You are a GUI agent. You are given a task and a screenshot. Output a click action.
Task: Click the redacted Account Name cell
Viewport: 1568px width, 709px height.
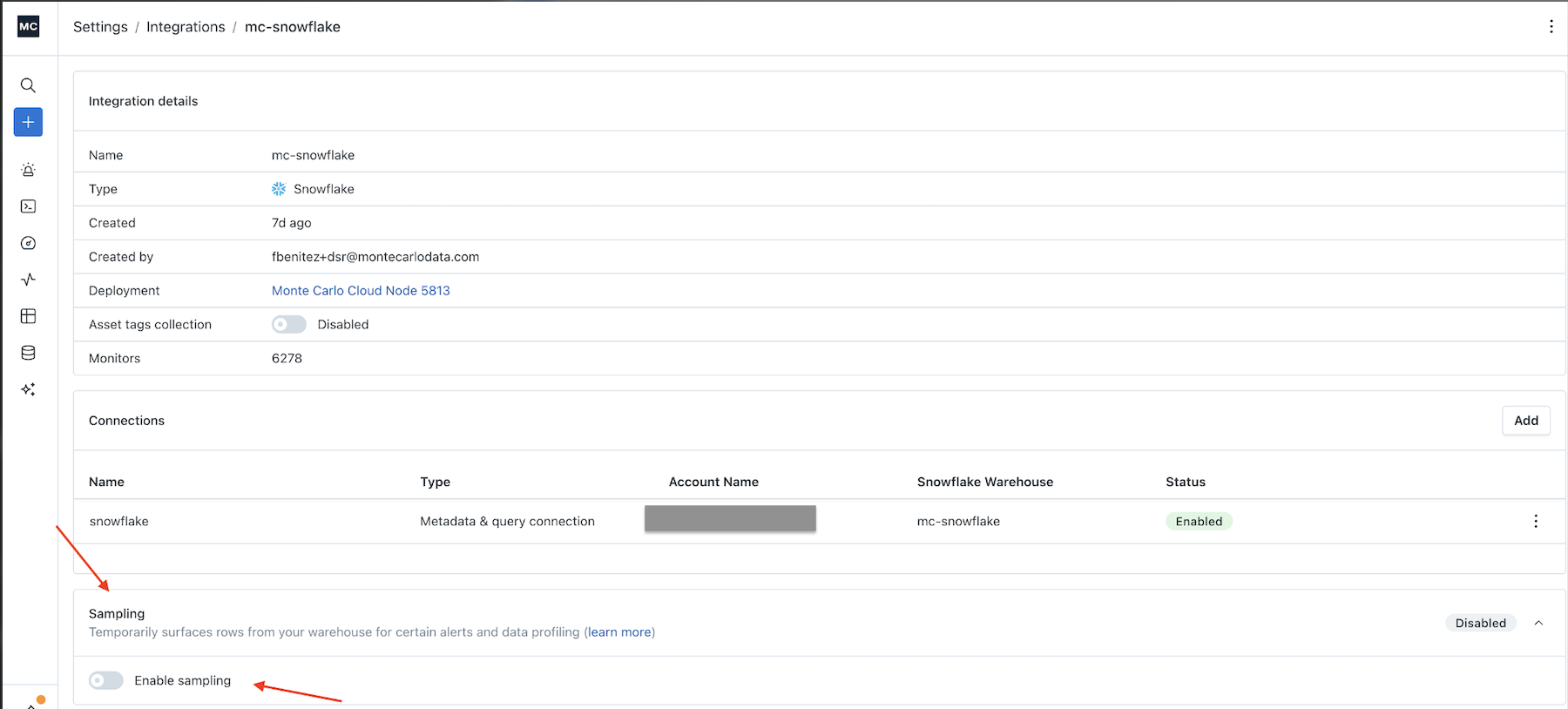730,518
